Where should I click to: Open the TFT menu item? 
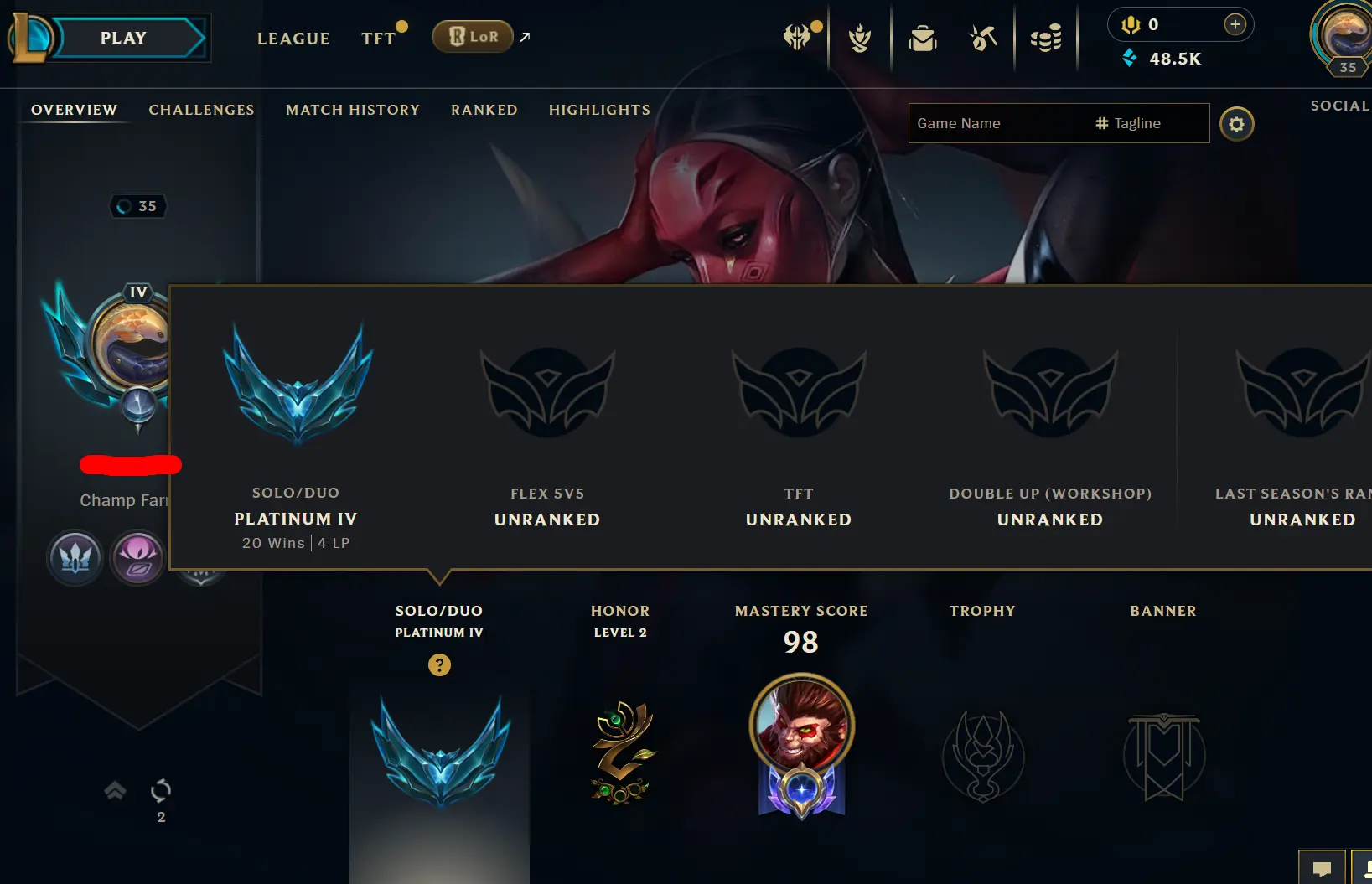(x=378, y=39)
